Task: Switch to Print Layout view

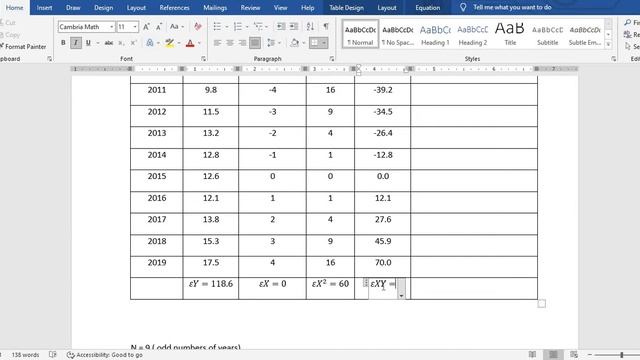Action: [x=553, y=355]
